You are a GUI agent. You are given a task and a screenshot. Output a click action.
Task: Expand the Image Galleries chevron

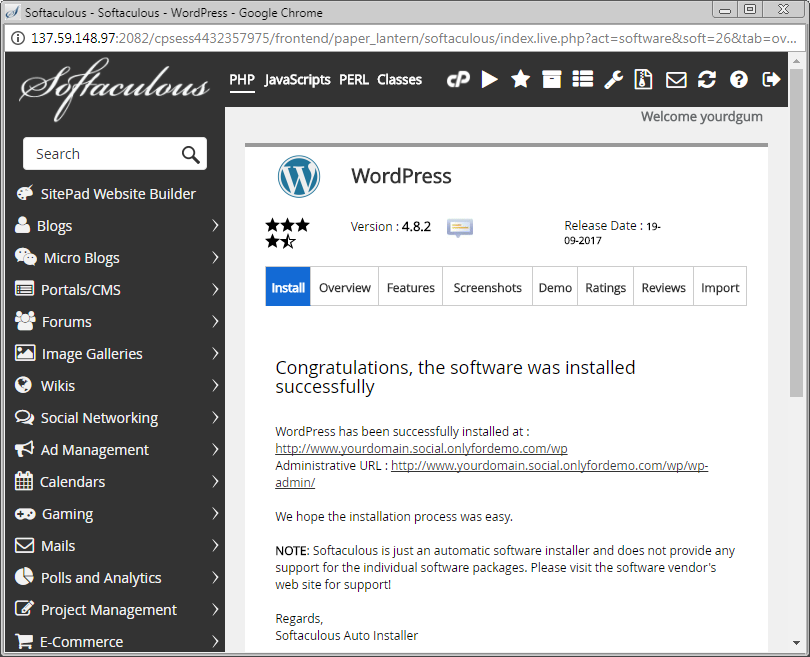point(215,353)
